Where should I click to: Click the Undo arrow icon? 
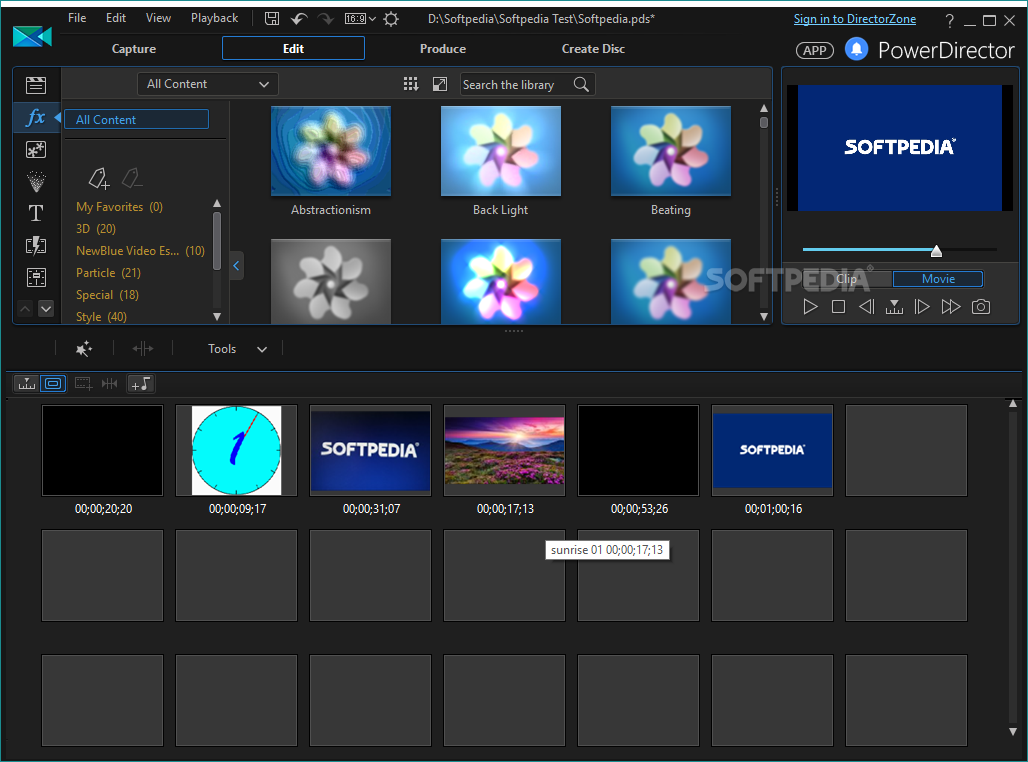coord(299,18)
